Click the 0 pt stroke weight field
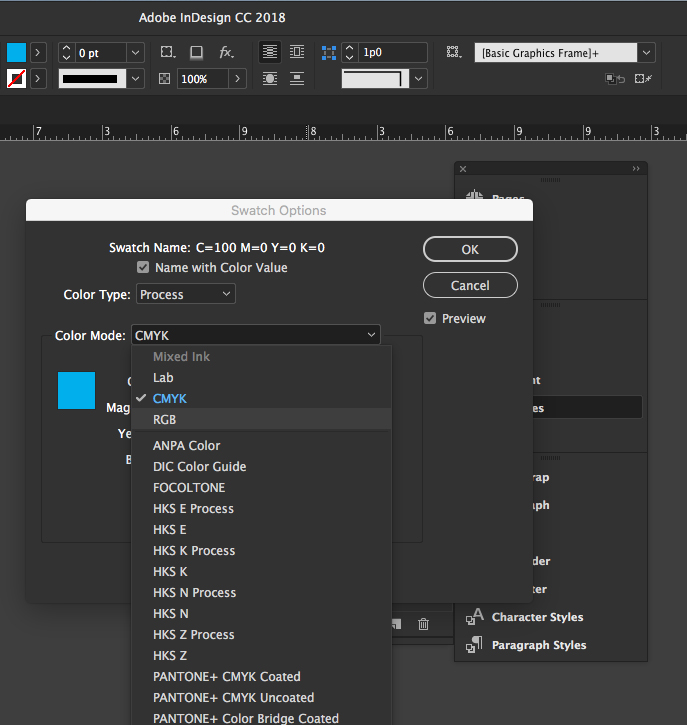 (x=100, y=53)
